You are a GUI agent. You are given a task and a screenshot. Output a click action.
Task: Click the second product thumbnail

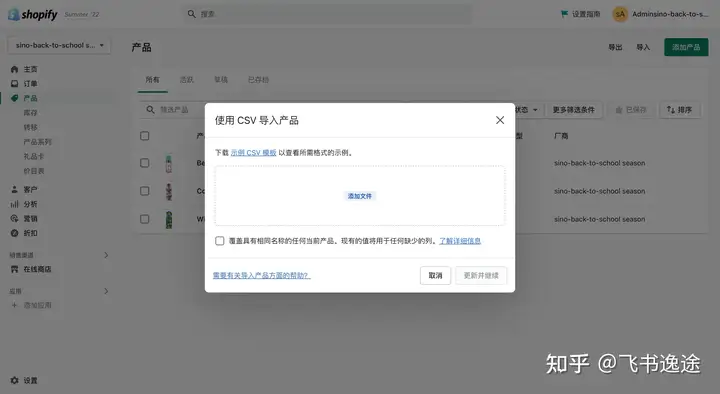point(169,191)
